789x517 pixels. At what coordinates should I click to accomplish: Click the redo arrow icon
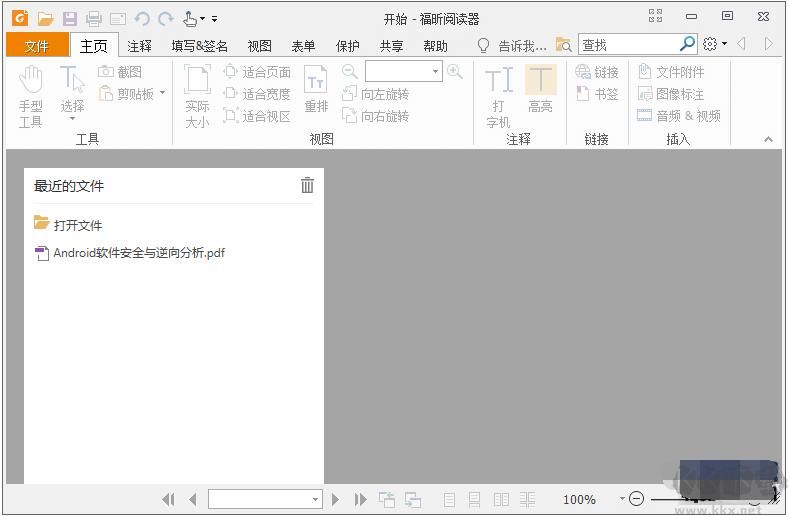pyautogui.click(x=166, y=19)
